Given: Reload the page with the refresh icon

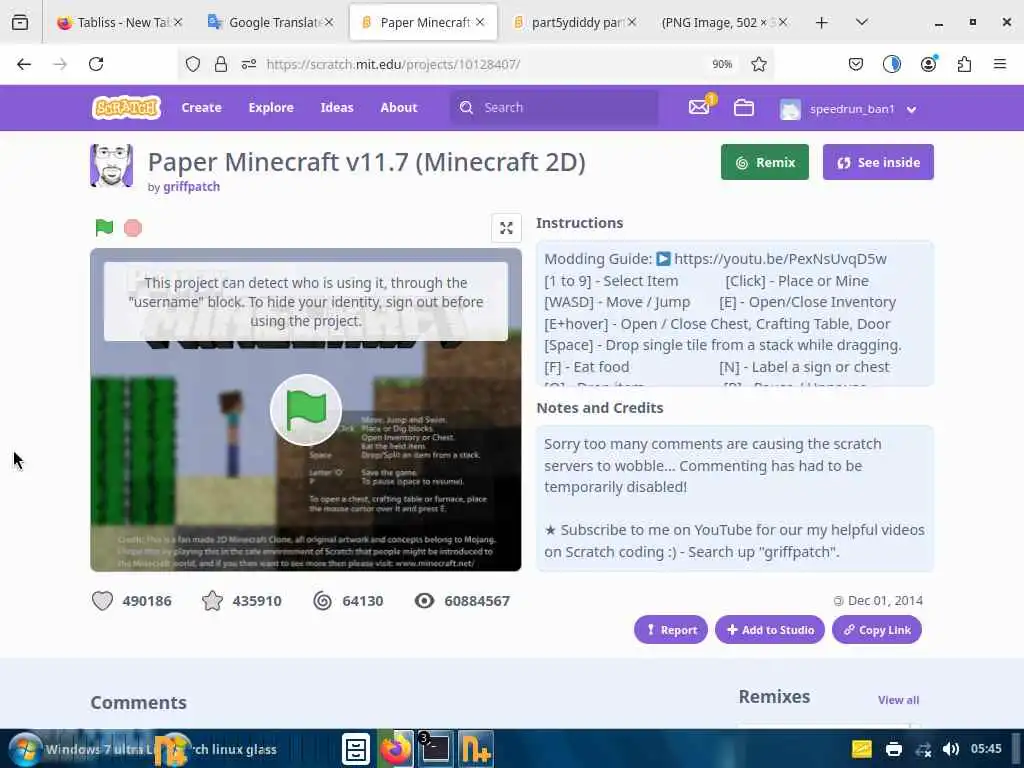Looking at the screenshot, I should point(96,64).
